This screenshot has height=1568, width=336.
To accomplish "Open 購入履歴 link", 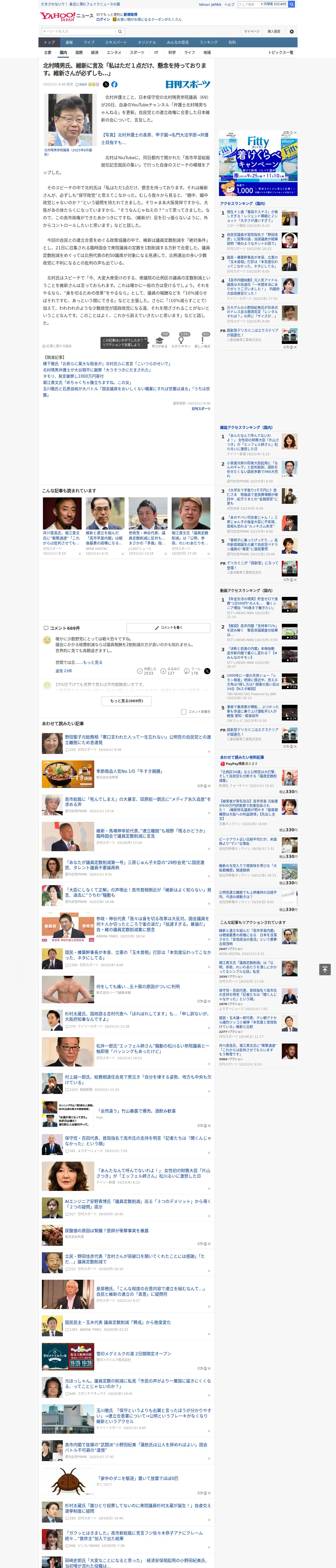I will pyautogui.click(x=274, y=32).
